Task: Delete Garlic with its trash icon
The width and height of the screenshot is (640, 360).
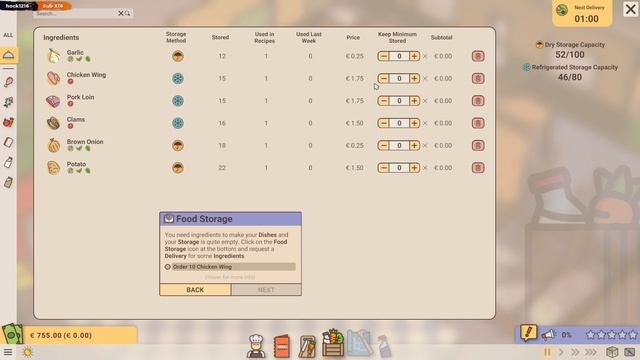Action: pyautogui.click(x=478, y=56)
